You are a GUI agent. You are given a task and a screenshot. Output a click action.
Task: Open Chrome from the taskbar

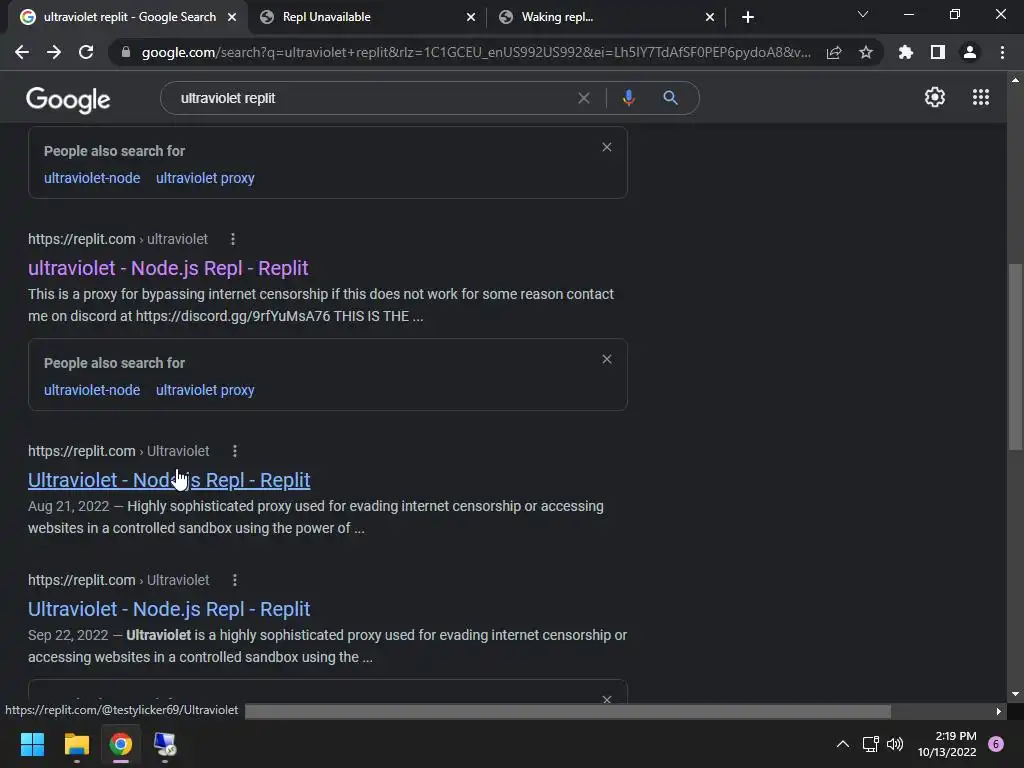pos(121,744)
